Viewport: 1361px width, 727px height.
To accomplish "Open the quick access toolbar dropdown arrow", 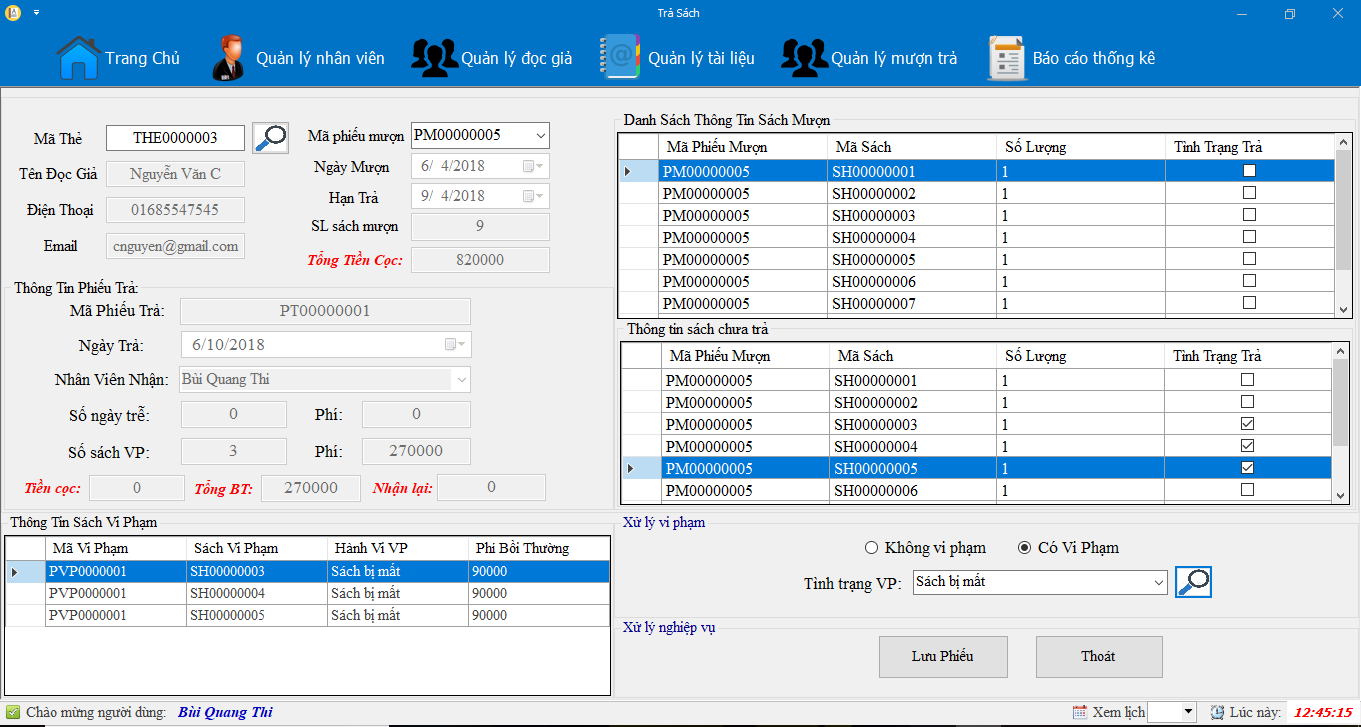I will 36,13.
